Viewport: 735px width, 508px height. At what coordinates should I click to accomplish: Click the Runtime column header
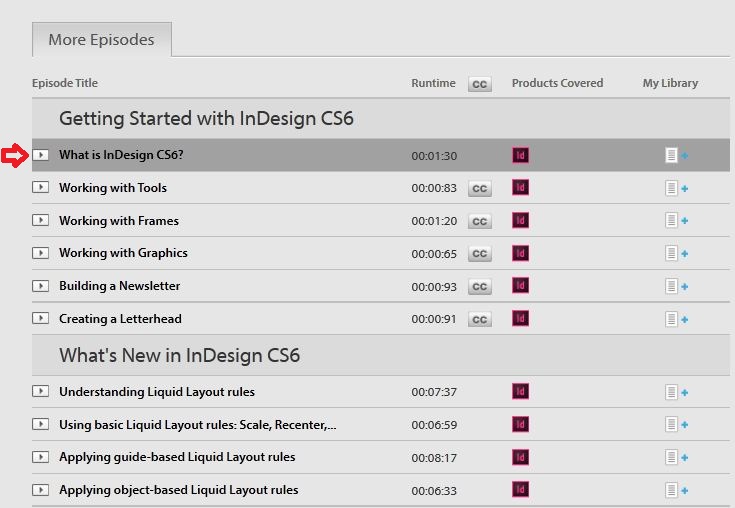tap(433, 83)
